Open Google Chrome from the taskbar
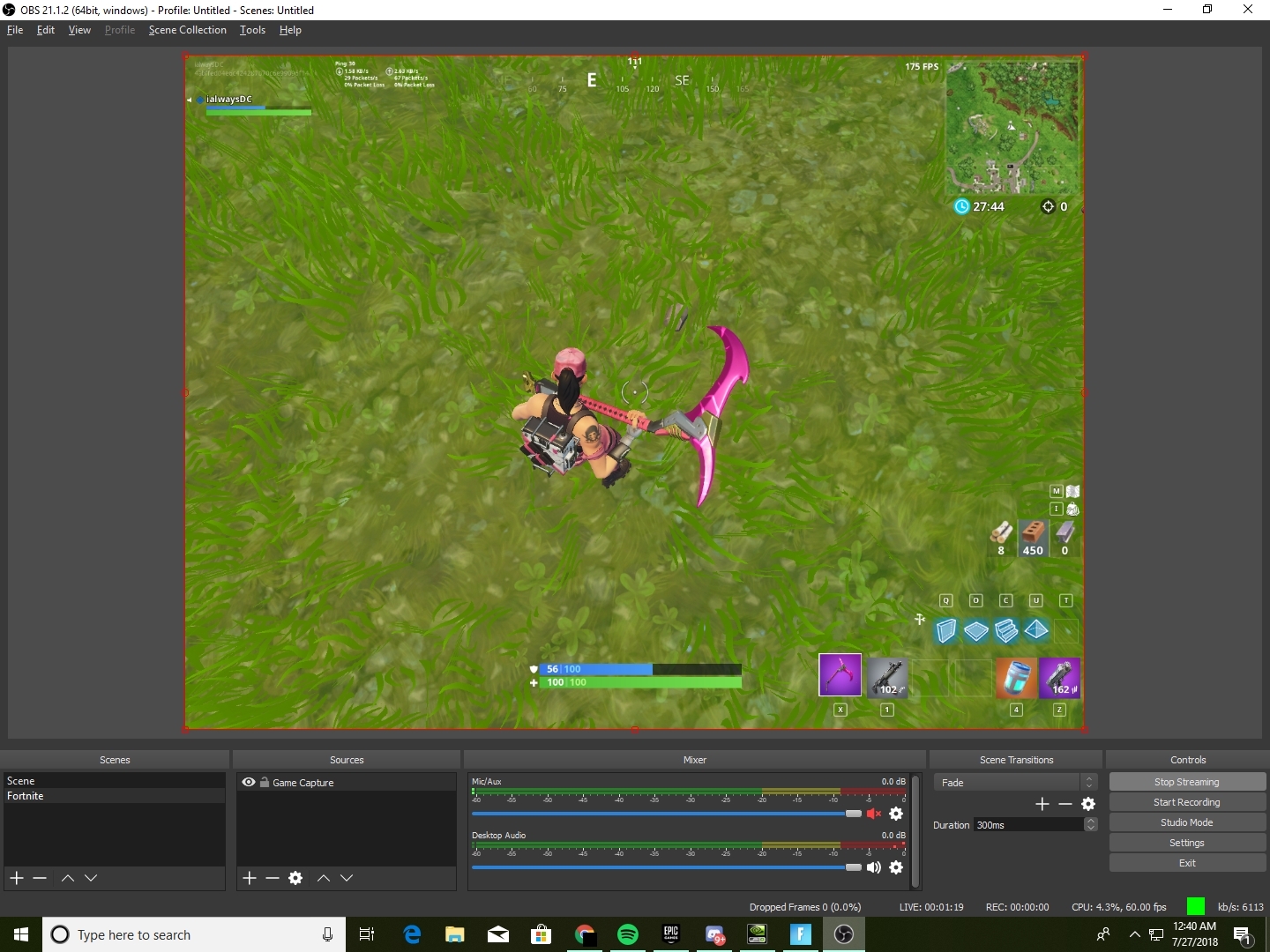Viewport: 1270px width, 952px height. [585, 934]
